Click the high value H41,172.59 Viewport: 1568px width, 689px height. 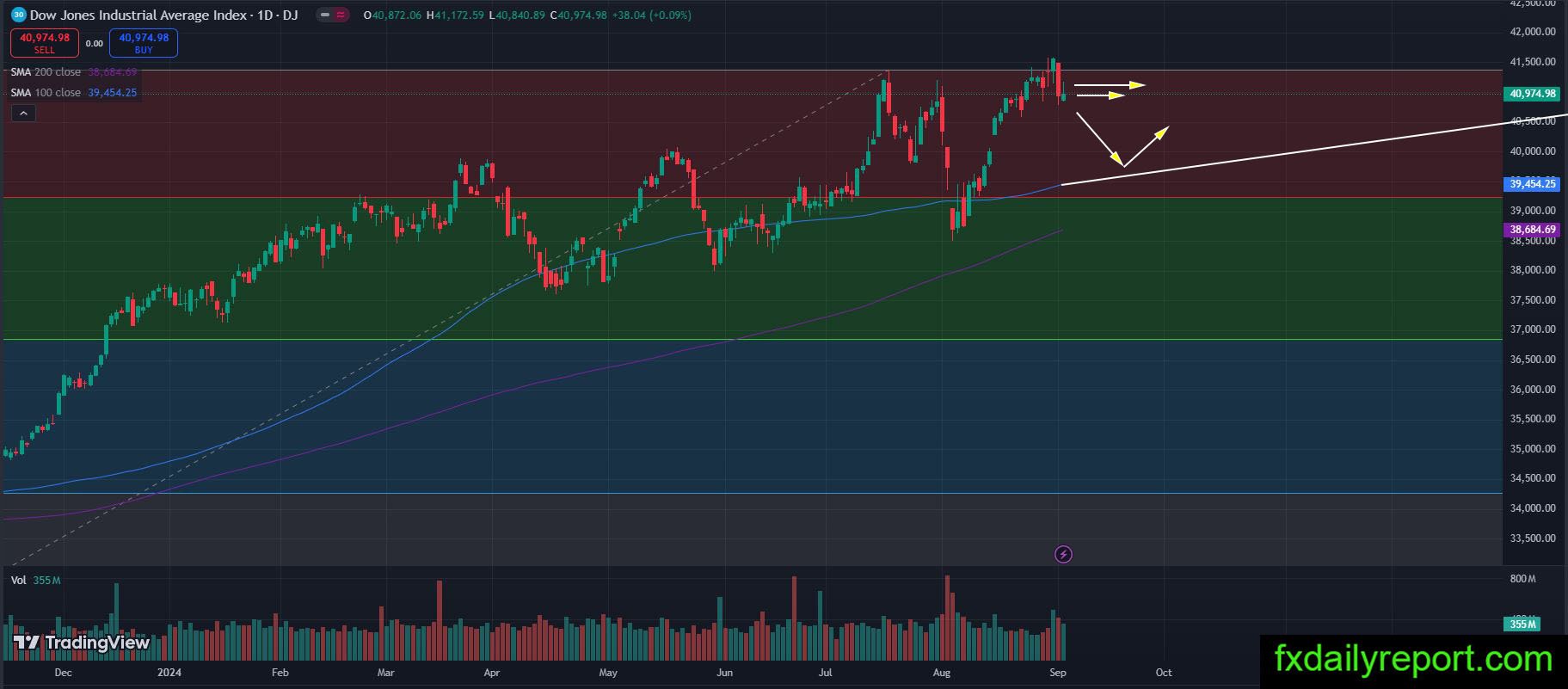[454, 15]
